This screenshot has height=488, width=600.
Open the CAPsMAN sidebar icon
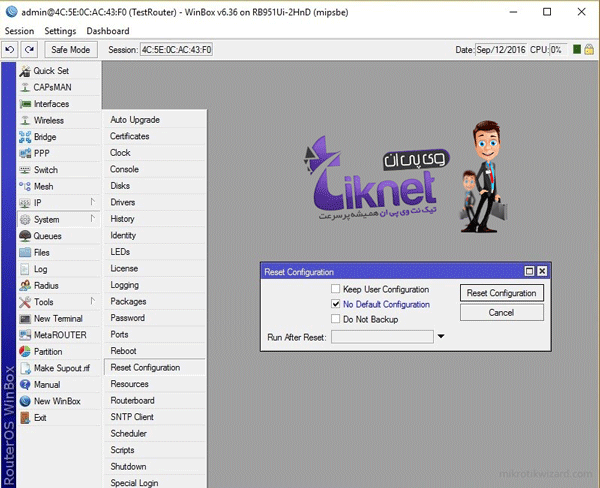pyautogui.click(x=25, y=88)
